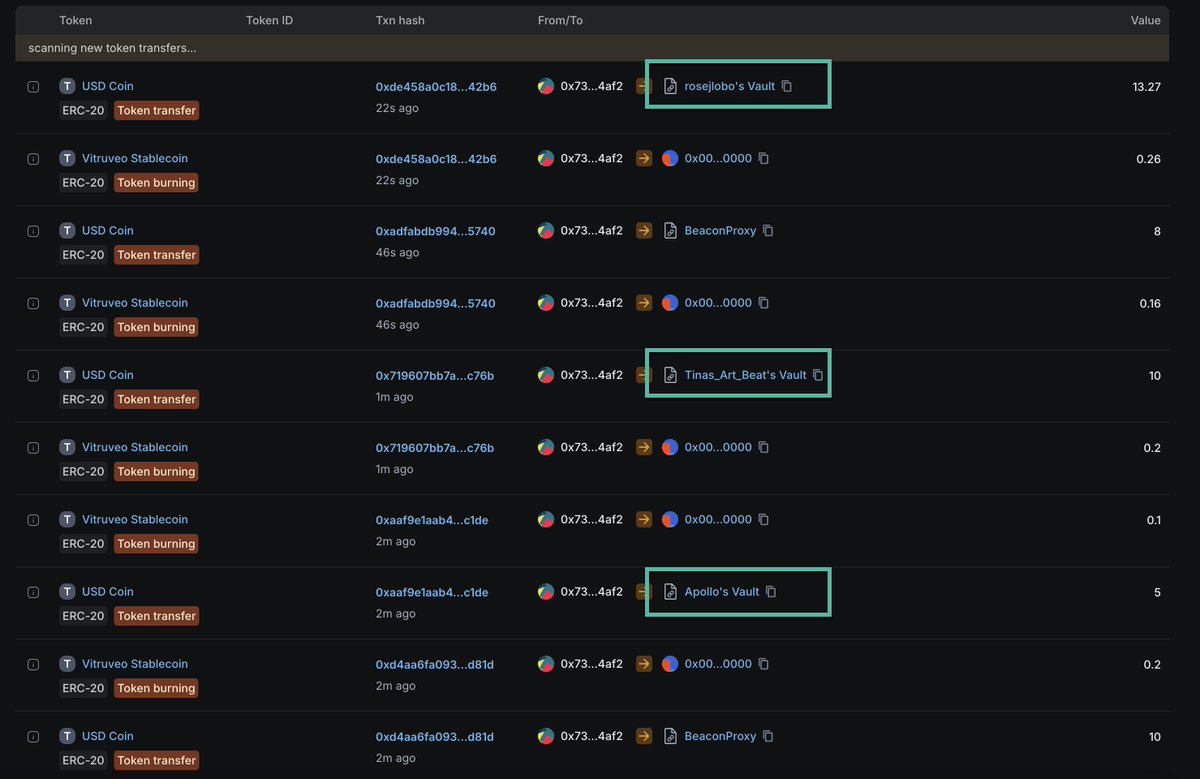Open info icon for the 13.27 USD Coin row
This screenshot has width=1200, height=779.
[33, 87]
